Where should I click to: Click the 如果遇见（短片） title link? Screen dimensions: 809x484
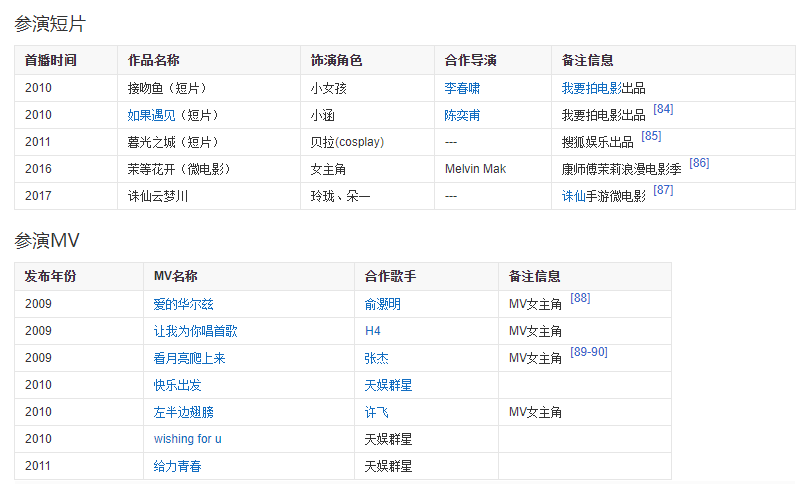(x=173, y=115)
